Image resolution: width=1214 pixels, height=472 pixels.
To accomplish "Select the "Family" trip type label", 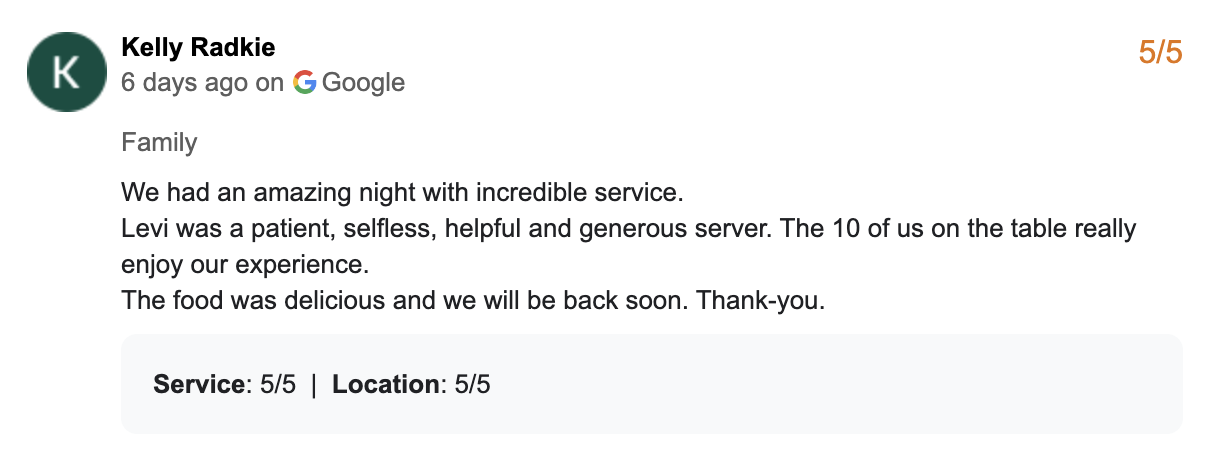I will pos(159,142).
